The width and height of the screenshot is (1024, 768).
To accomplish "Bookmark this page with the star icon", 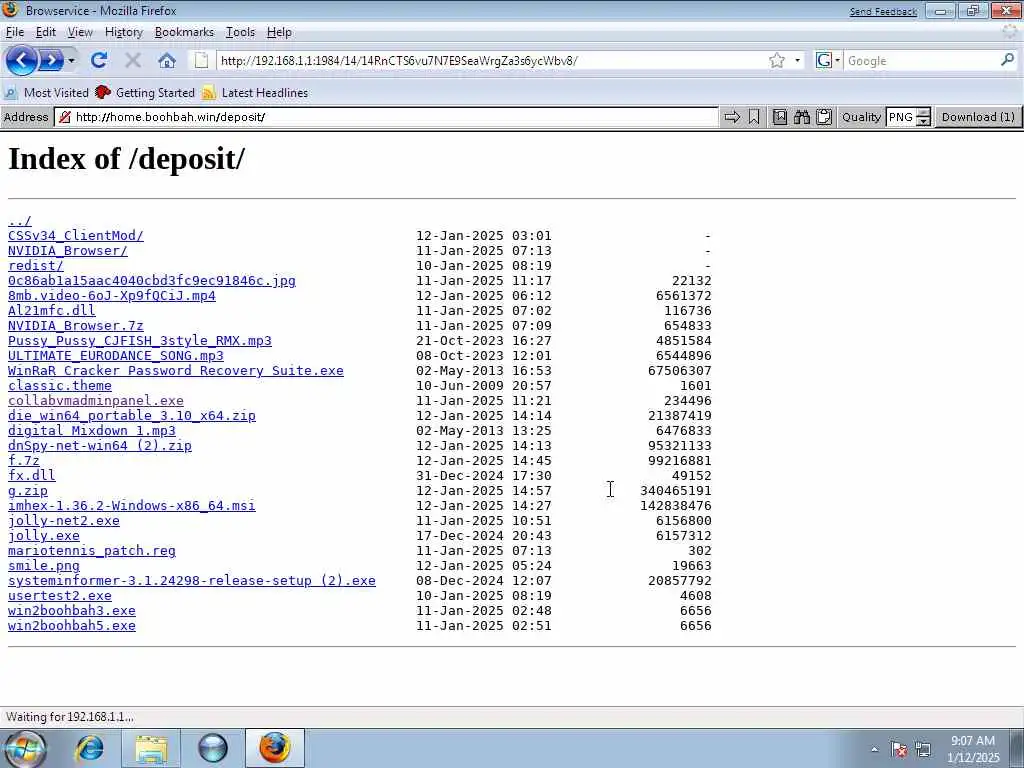I will click(776, 61).
